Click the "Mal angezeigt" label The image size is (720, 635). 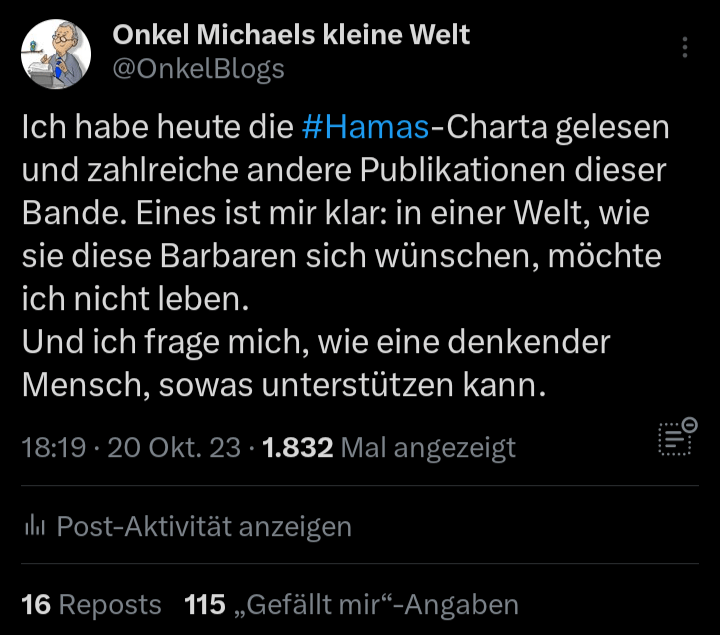[x=428, y=447]
